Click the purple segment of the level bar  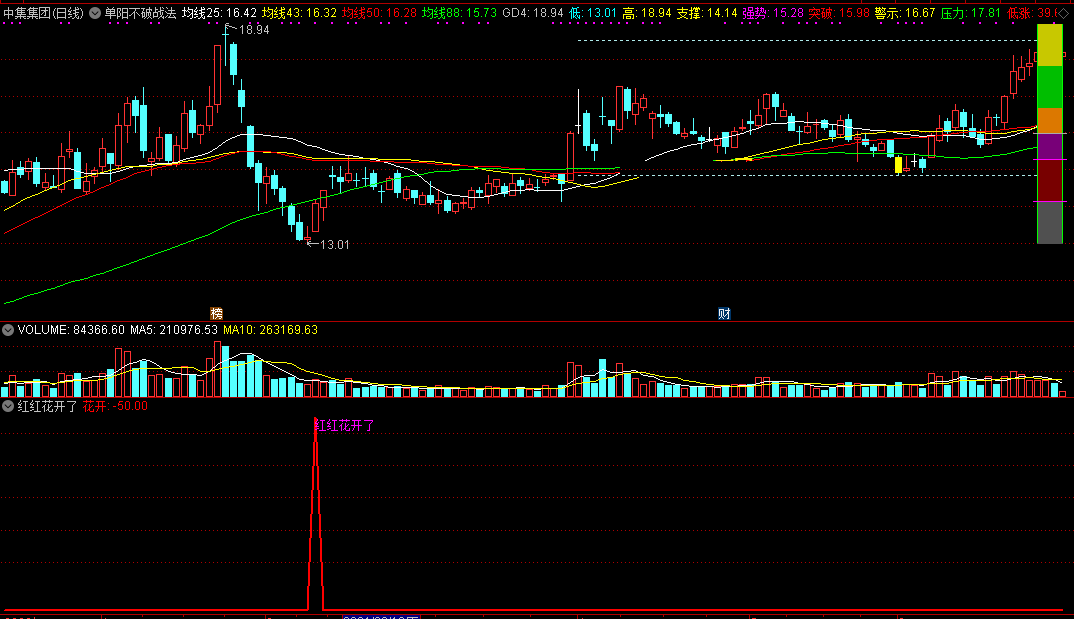[1049, 147]
